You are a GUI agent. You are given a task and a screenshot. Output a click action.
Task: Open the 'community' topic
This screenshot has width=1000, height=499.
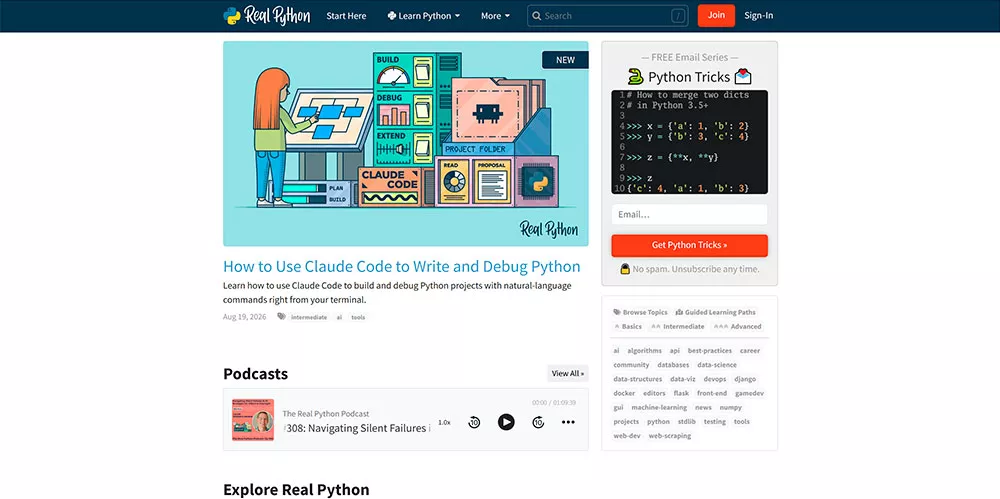click(x=631, y=365)
